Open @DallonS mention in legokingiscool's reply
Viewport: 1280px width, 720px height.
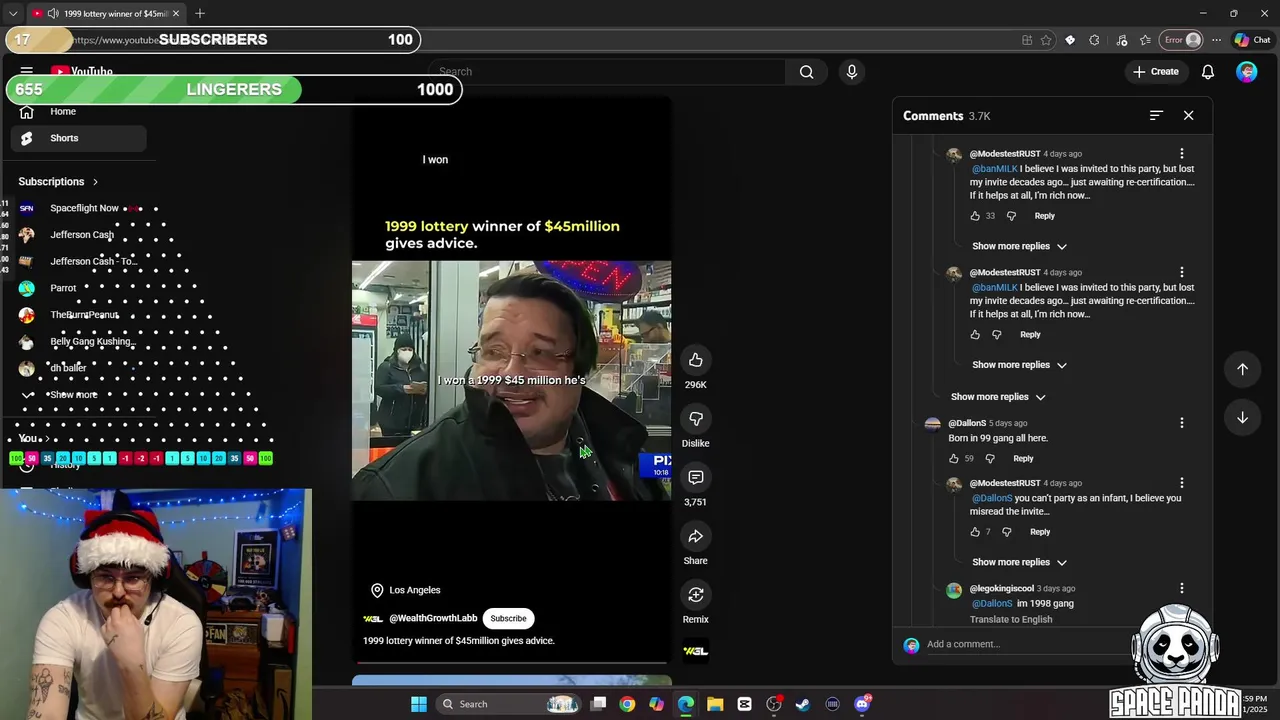pyautogui.click(x=992, y=604)
